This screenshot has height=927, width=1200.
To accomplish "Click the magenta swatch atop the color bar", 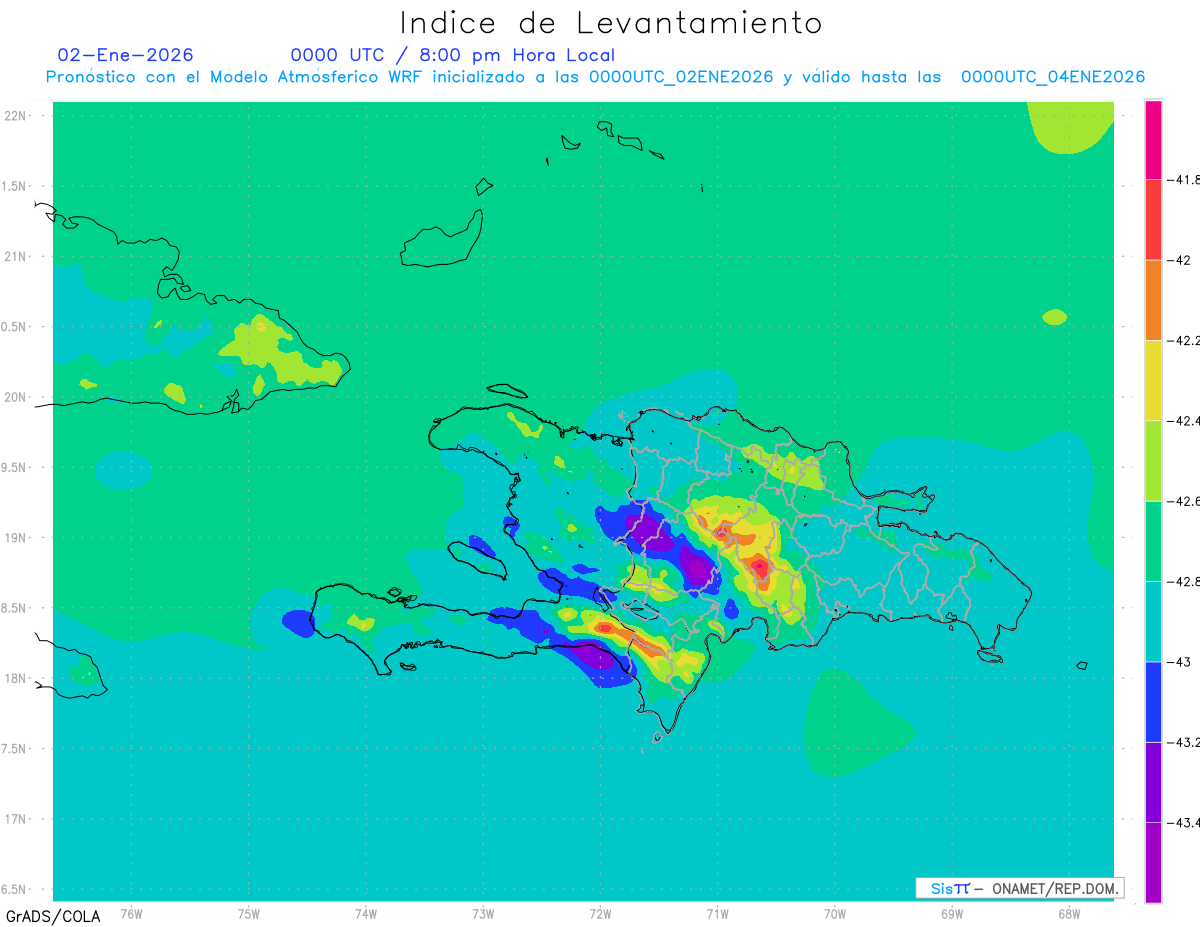I will (1153, 140).
